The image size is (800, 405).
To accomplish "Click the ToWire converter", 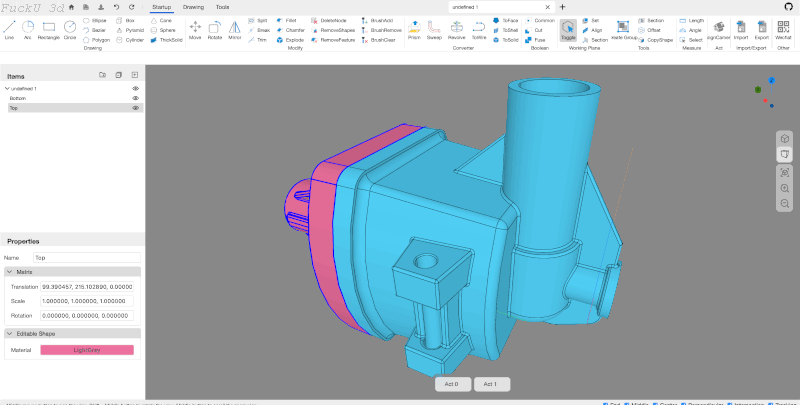I will (479, 30).
